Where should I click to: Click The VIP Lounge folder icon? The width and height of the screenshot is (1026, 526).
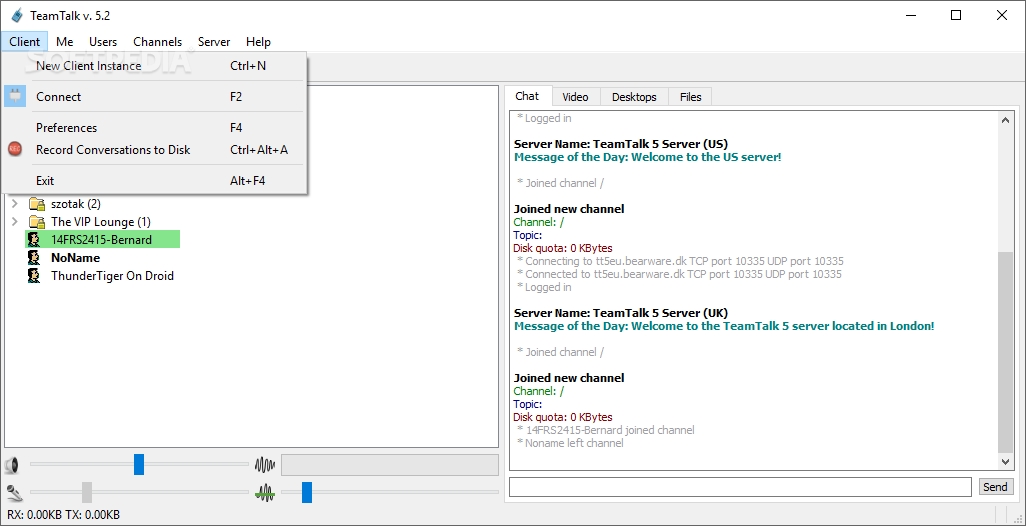(37, 222)
